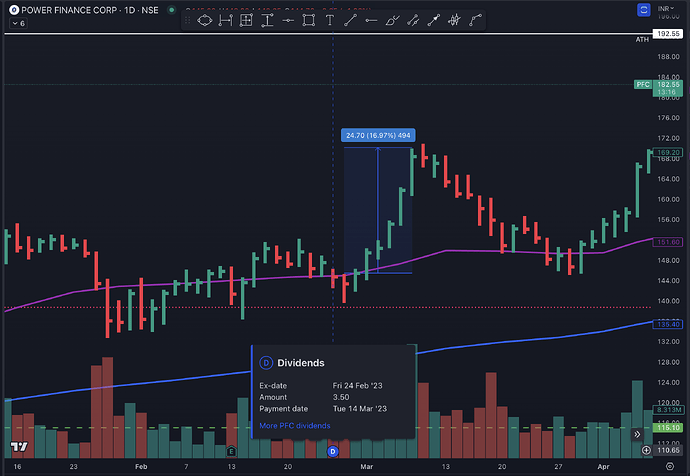Select the date range measure tool
Viewport: 690px width, 476px height.
[x=225, y=20]
